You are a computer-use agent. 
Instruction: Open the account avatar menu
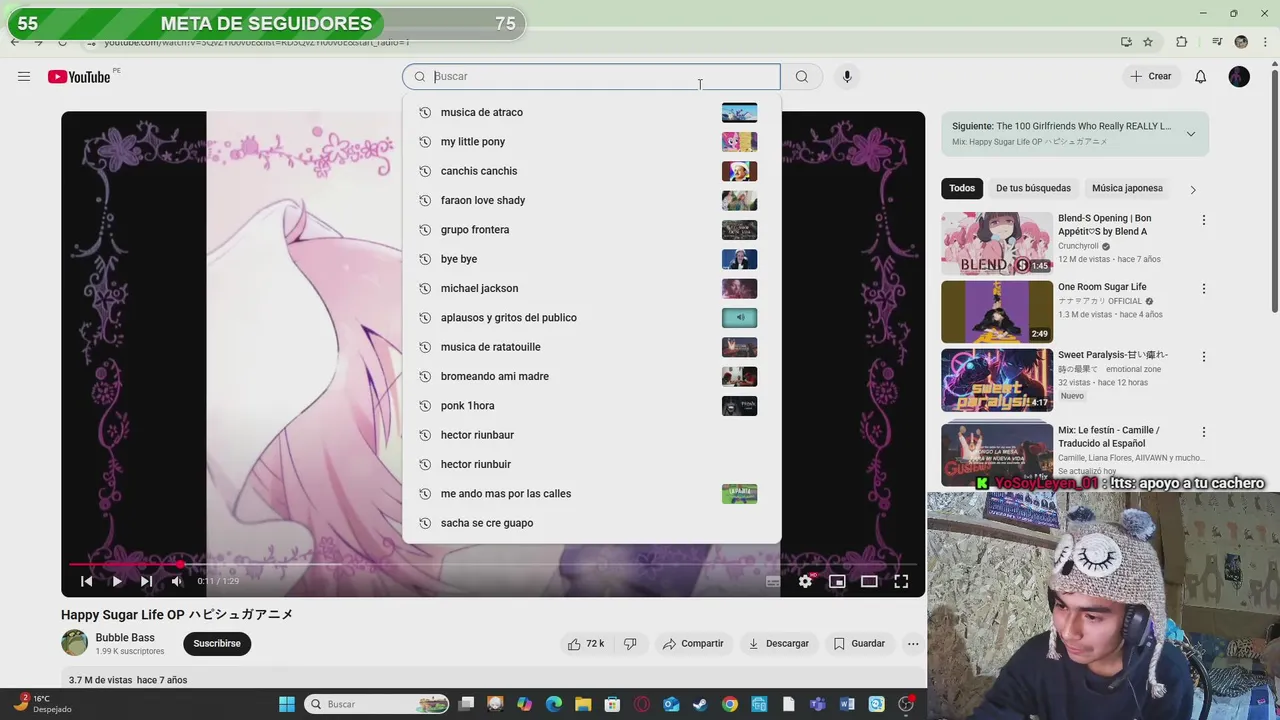coord(1239,76)
